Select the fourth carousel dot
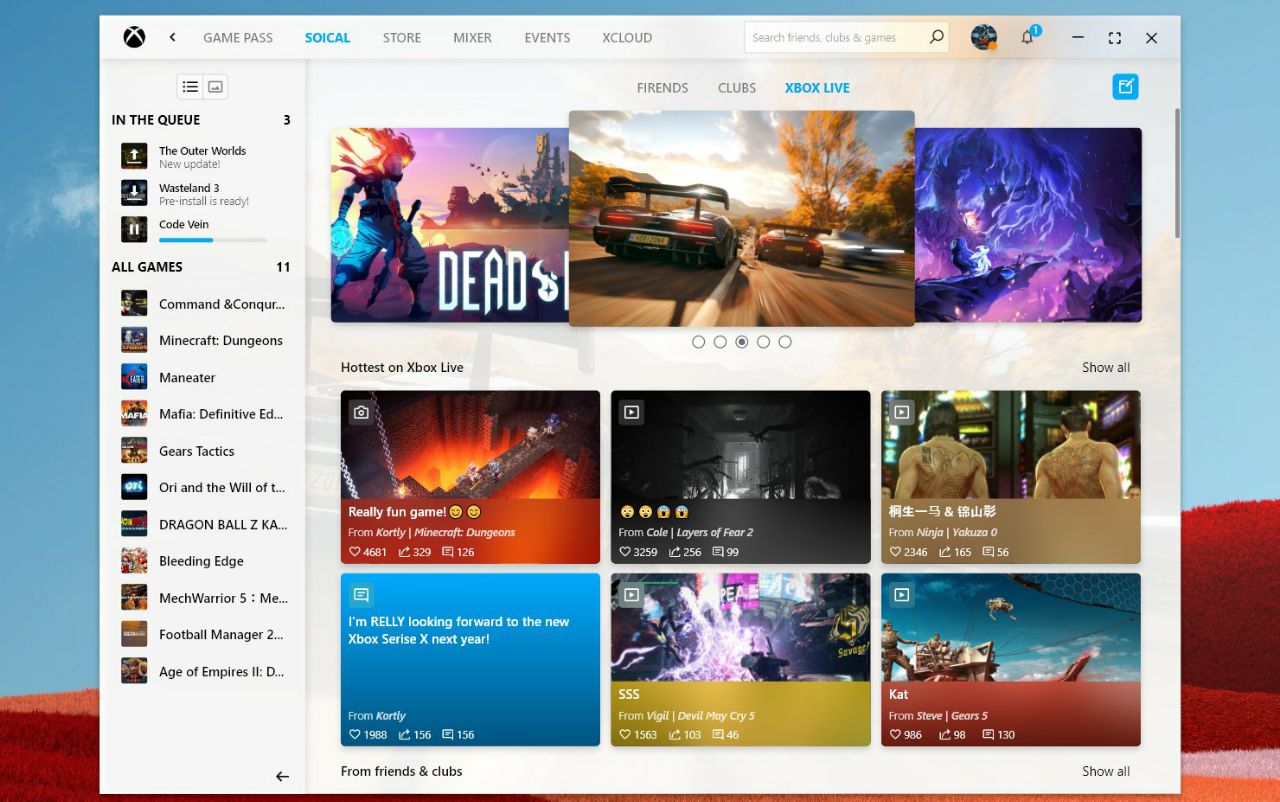Viewport: 1280px width, 802px height. pos(763,342)
